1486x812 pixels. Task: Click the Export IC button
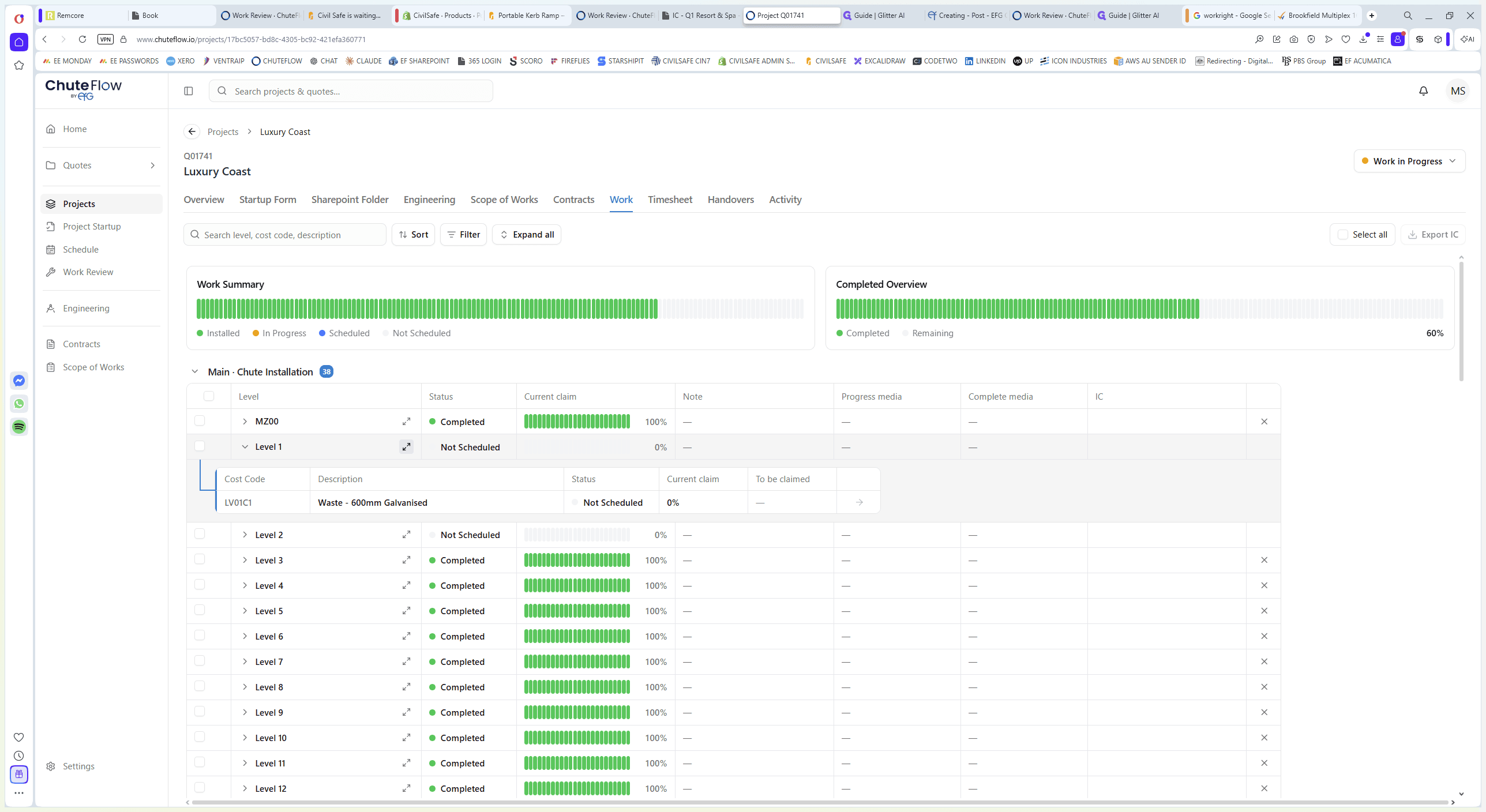coord(1433,235)
